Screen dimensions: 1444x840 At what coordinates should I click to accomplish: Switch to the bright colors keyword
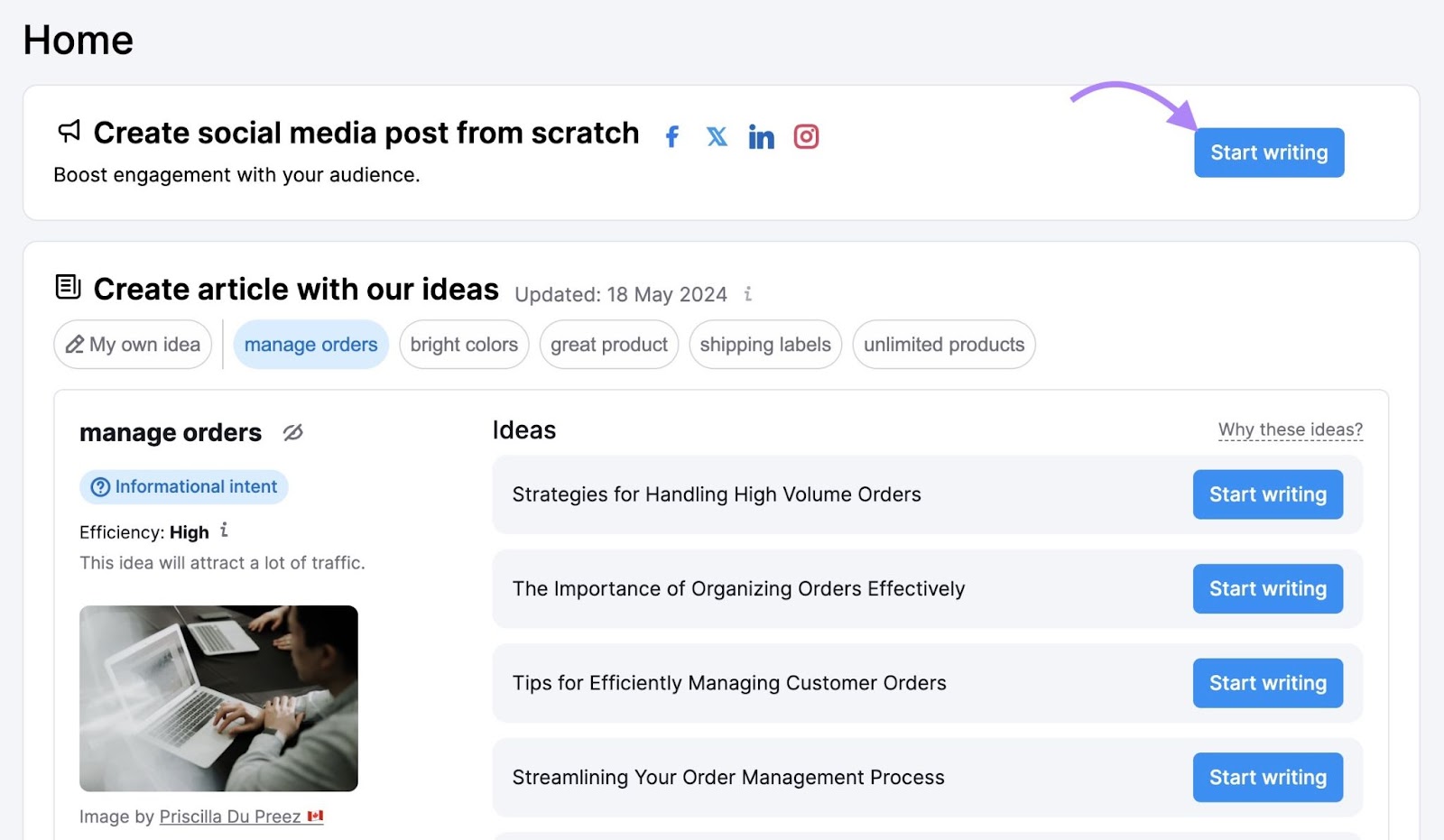tap(463, 344)
